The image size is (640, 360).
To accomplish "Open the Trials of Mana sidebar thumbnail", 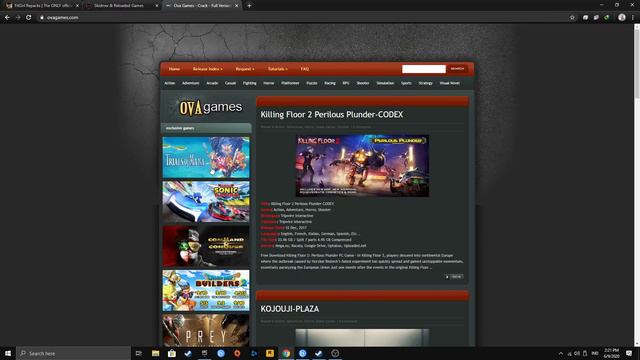I will tap(206, 158).
